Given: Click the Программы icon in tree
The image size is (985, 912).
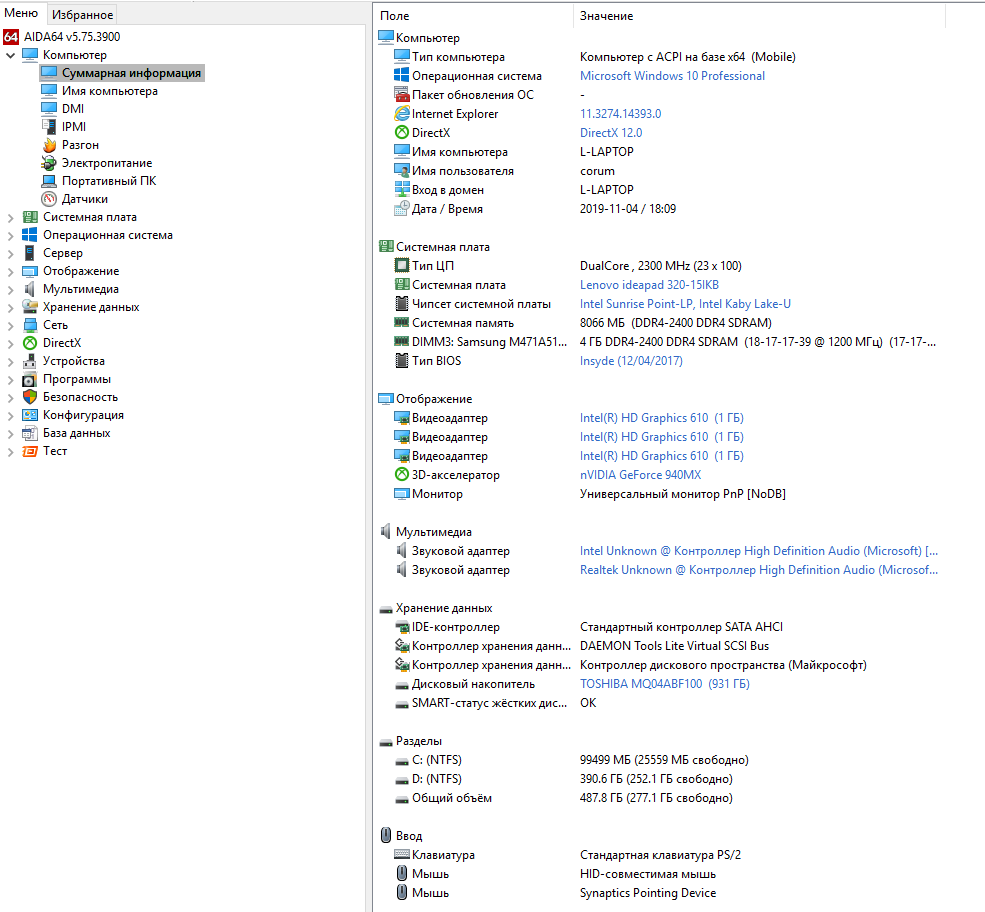Looking at the screenshot, I should tap(30, 379).
